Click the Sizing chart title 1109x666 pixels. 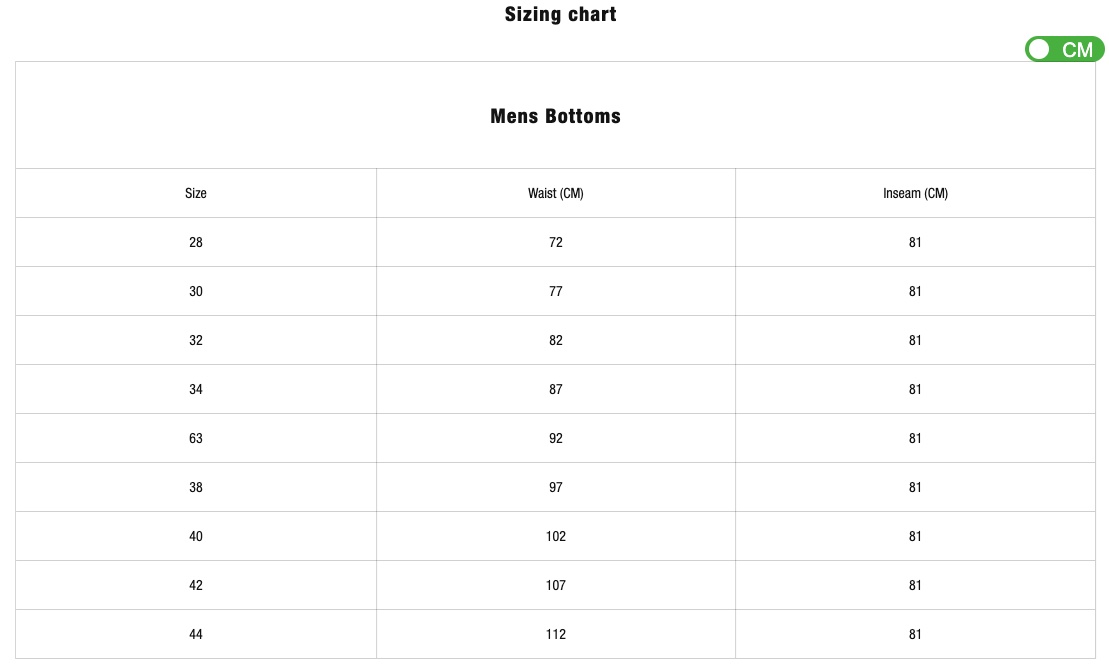click(560, 15)
